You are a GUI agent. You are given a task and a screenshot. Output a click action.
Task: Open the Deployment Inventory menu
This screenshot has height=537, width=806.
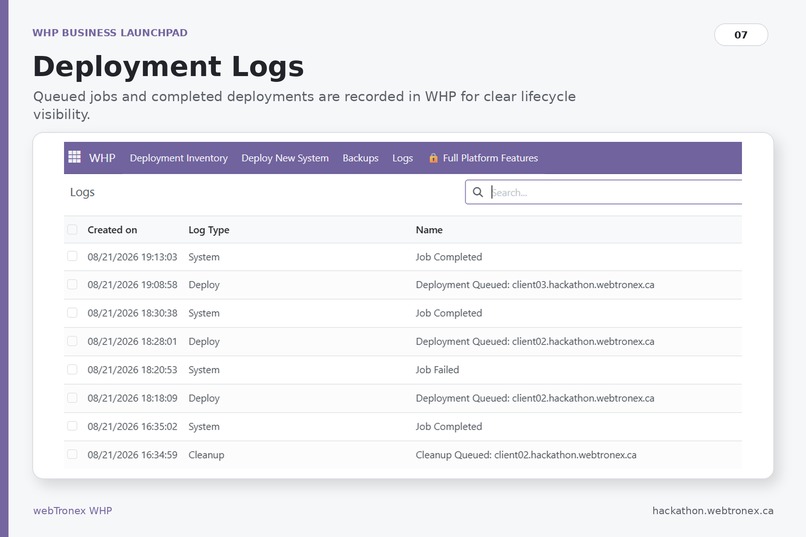click(178, 158)
